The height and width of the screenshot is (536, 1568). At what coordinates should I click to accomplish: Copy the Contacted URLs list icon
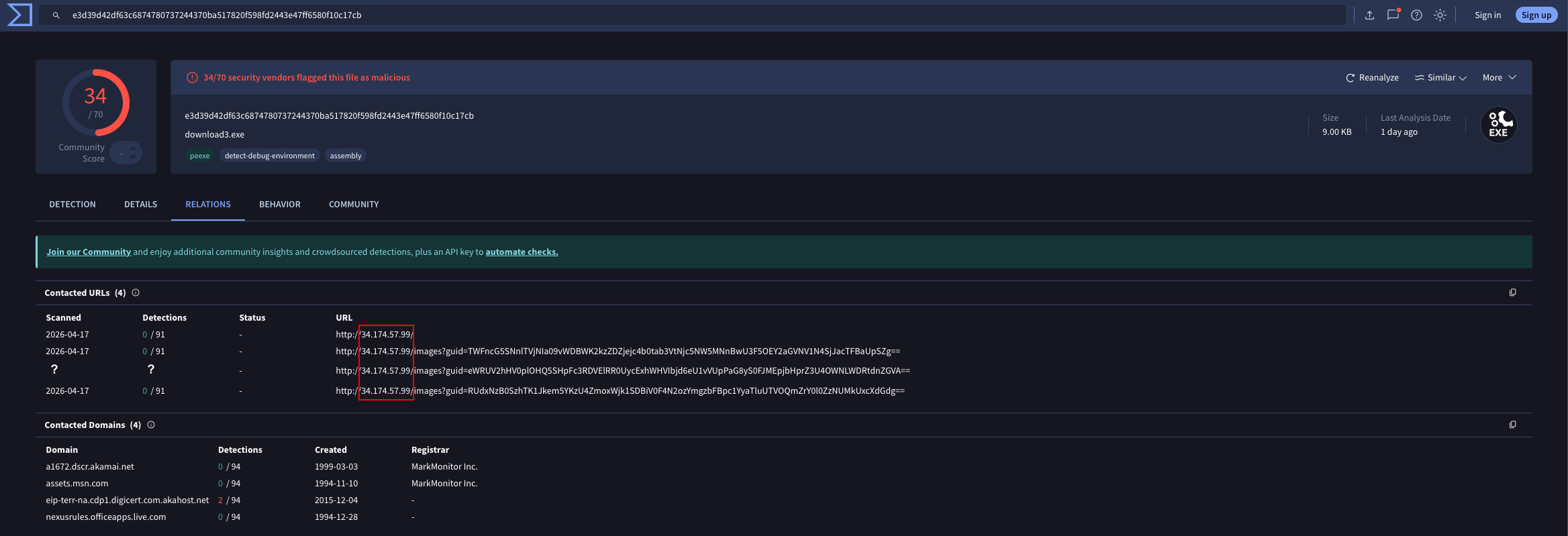1512,292
